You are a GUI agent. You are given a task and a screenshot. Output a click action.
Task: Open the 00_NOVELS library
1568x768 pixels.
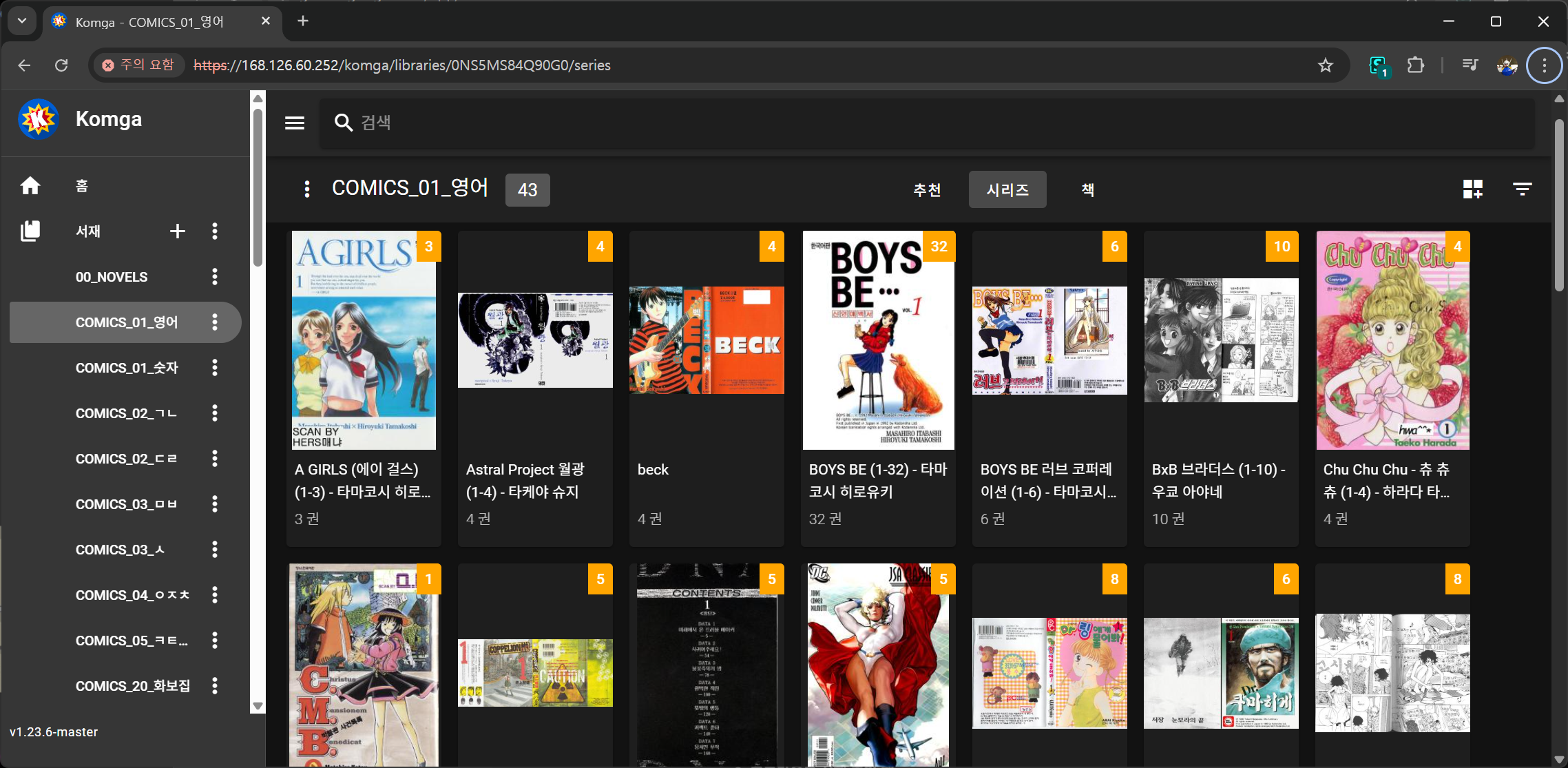point(112,277)
